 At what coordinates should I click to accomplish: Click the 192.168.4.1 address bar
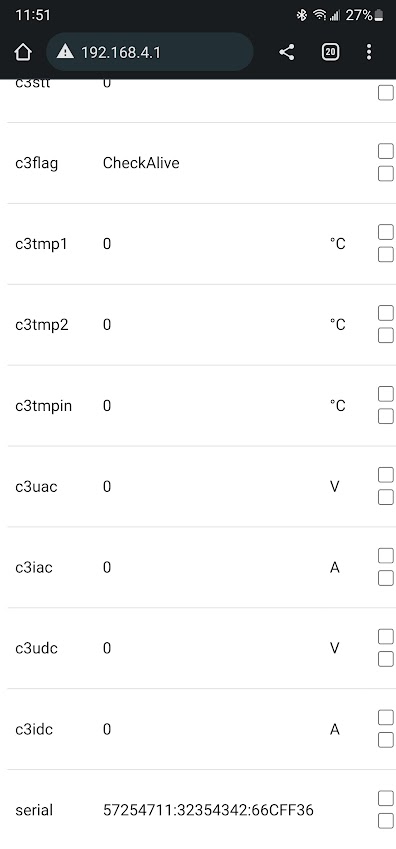tap(150, 52)
